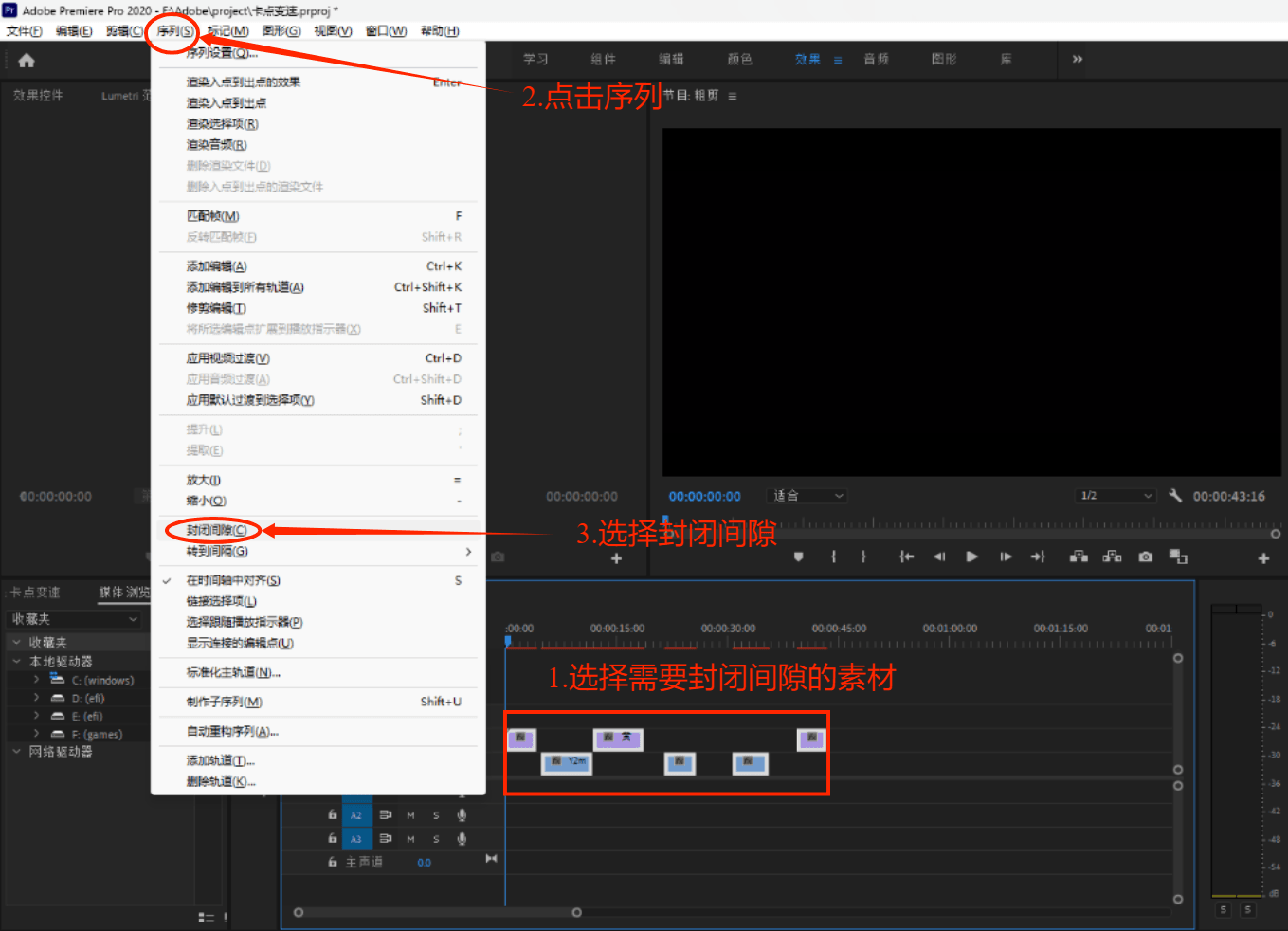The height and width of the screenshot is (931, 1288).
Task: Open the button editor plus icon
Action: point(1262,558)
